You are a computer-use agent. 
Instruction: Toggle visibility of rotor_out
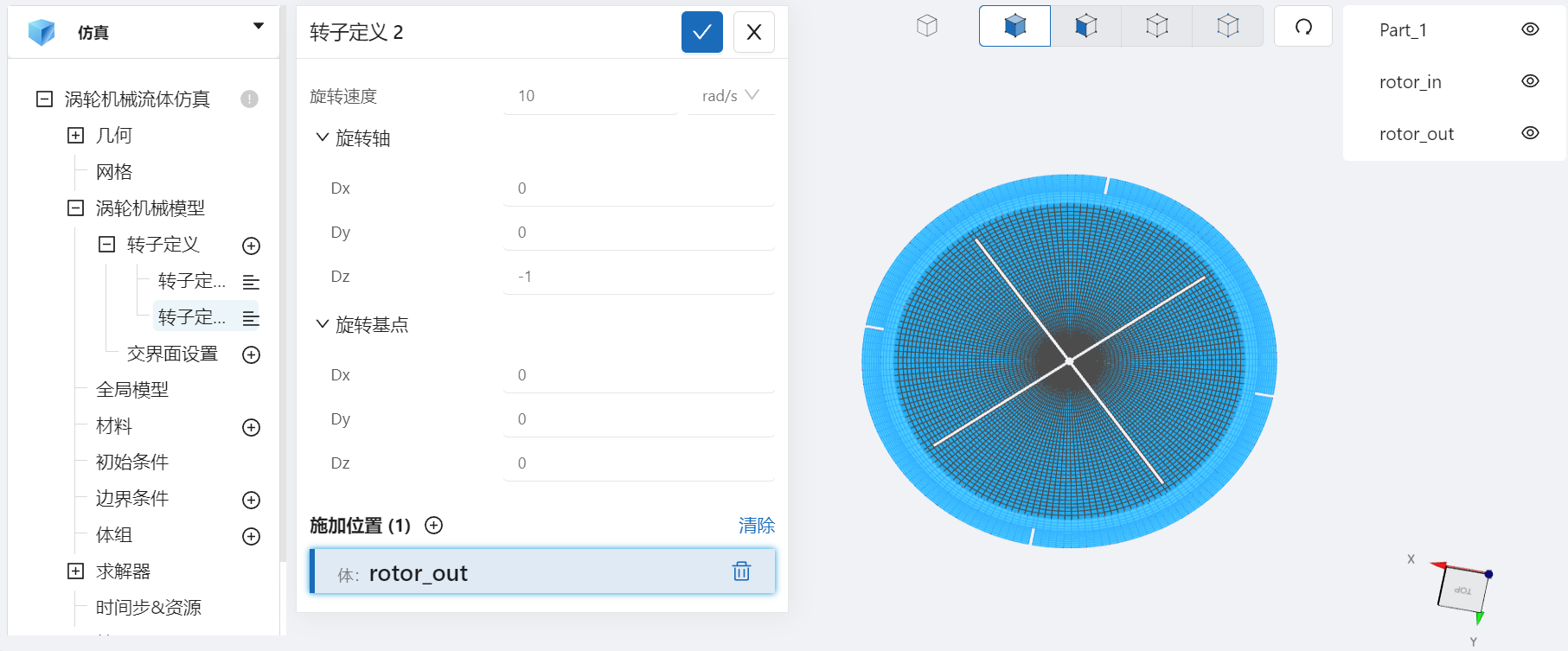click(1530, 133)
